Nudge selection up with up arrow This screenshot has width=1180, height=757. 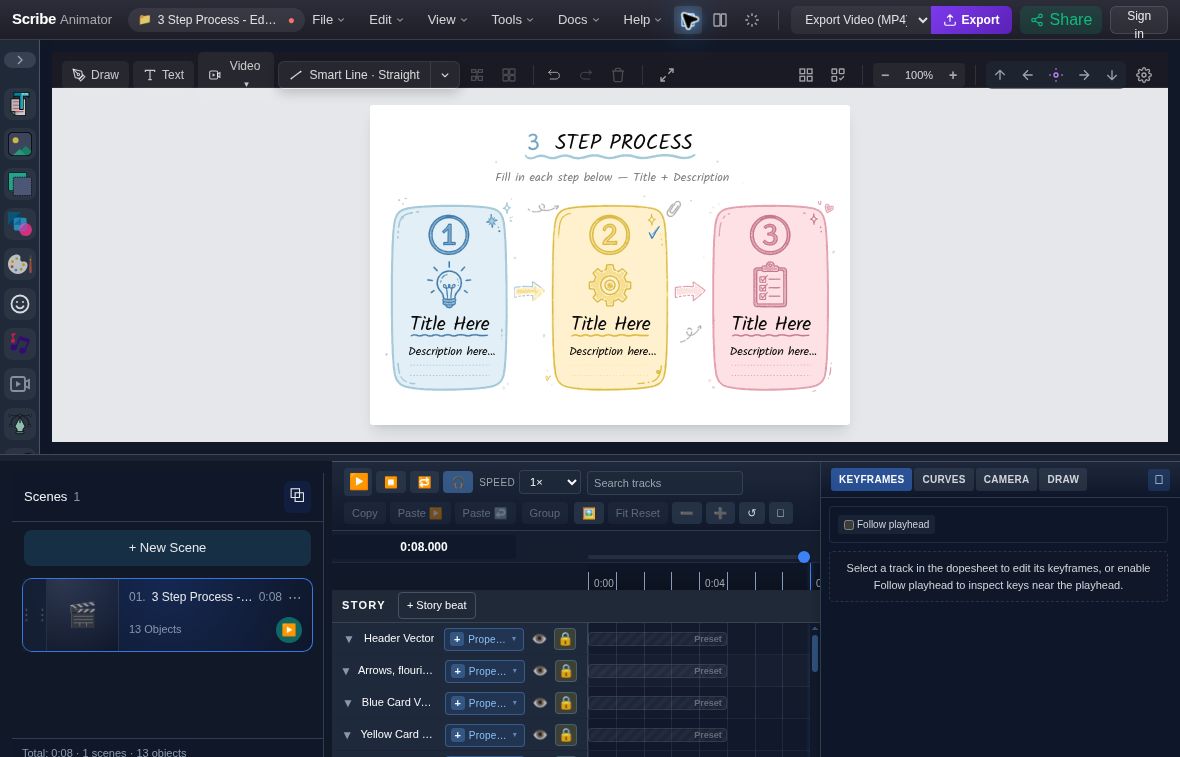tap(1000, 74)
